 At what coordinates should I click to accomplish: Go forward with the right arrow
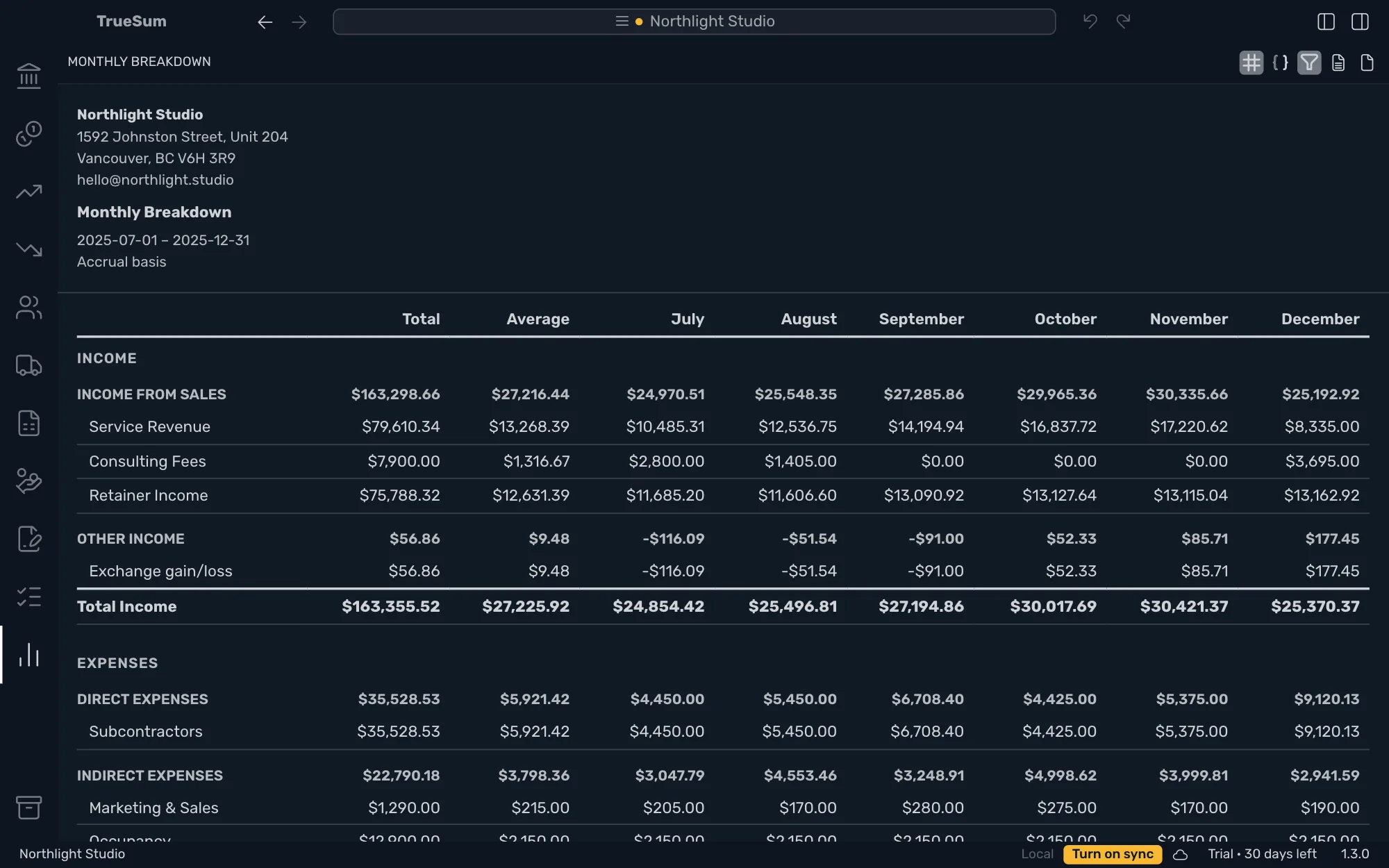[299, 22]
